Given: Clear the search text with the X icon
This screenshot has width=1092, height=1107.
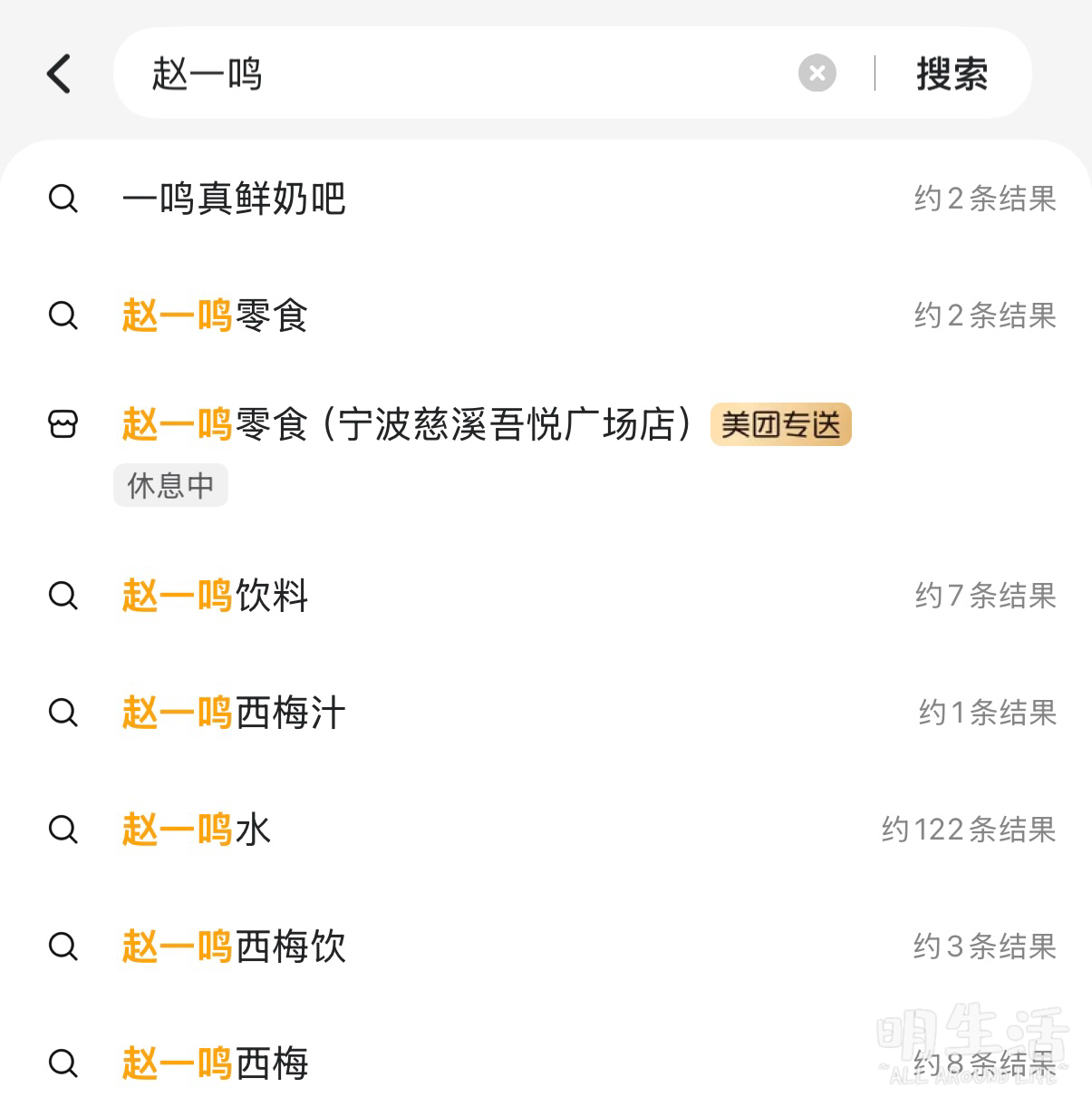Looking at the screenshot, I should (x=817, y=73).
